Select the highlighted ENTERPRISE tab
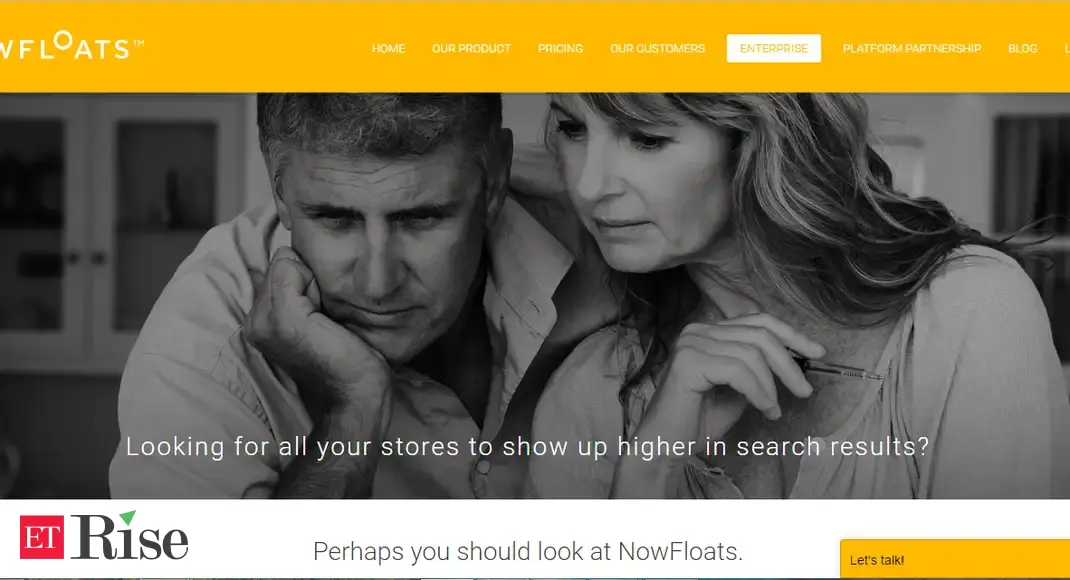Screen dimensions: 1070x580 pyautogui.click(x=774, y=48)
